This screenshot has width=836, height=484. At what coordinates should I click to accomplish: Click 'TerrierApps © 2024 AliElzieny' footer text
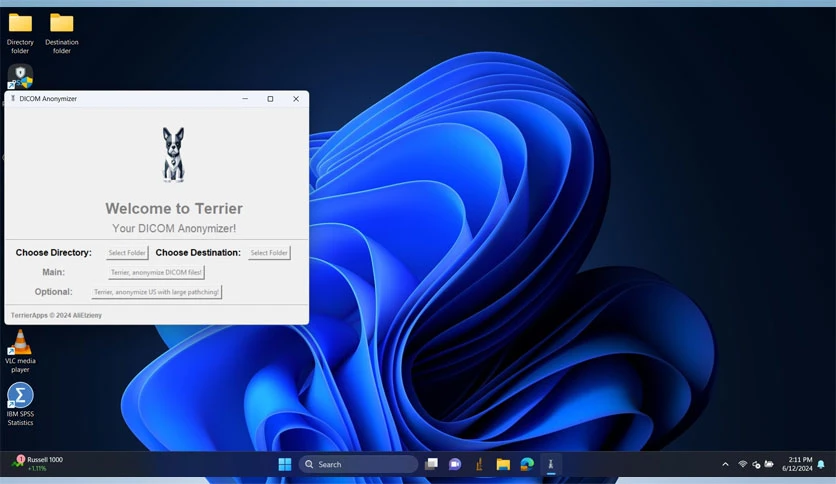point(56,315)
